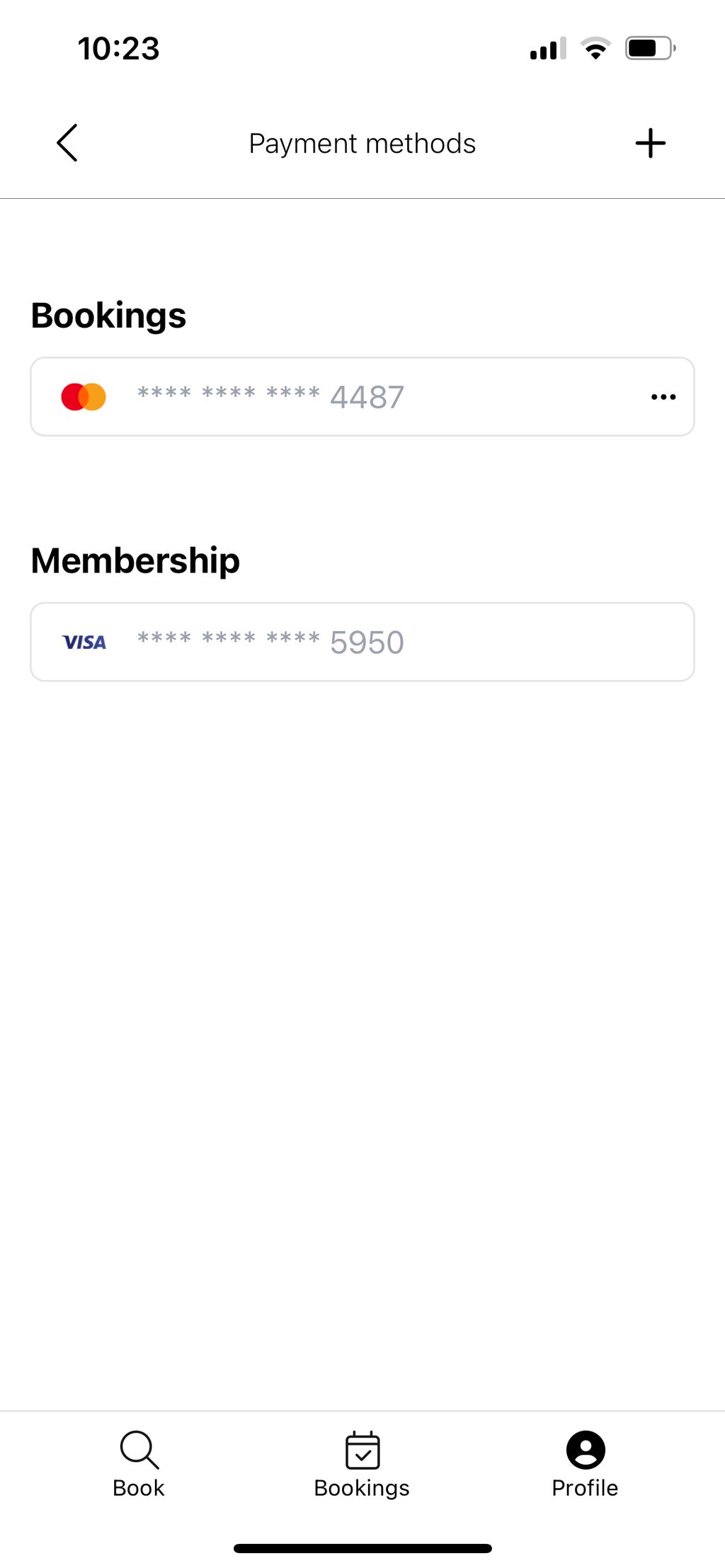Tap the cellular signal bars
This screenshot has height=1568, width=725.
pos(548,48)
